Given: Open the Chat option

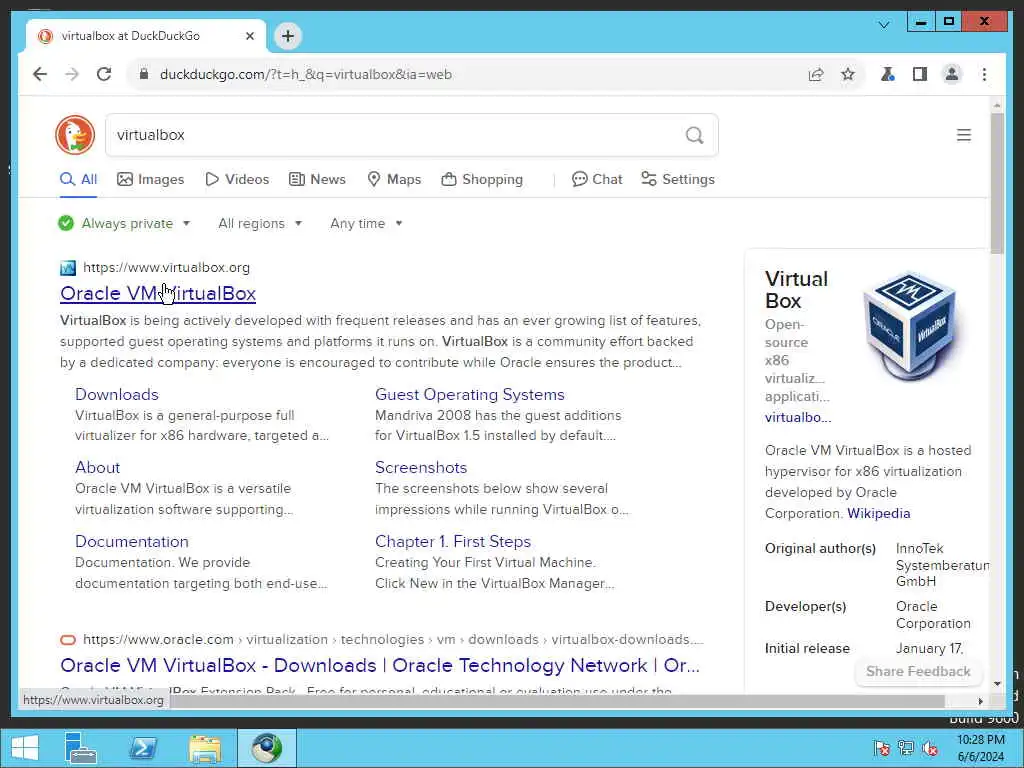Looking at the screenshot, I should [x=597, y=179].
